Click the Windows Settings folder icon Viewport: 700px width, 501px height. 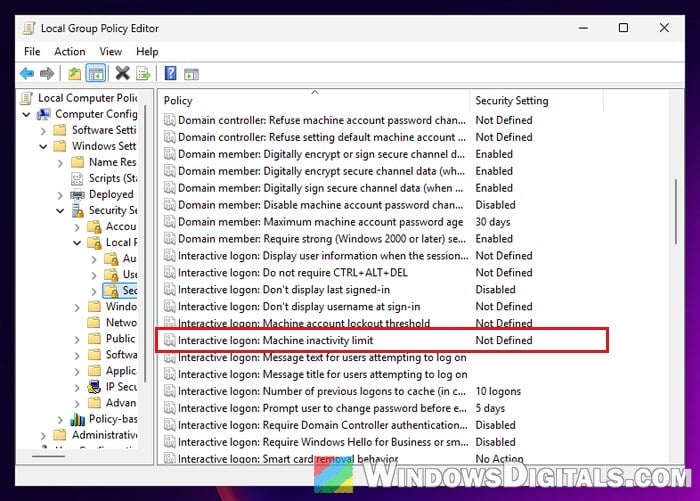(x=60, y=146)
